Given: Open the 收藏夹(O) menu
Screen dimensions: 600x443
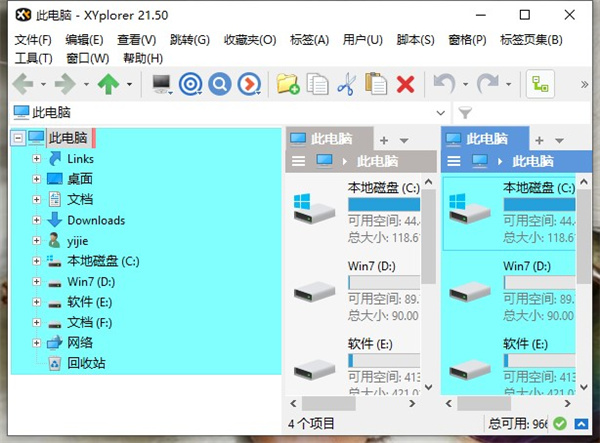Looking at the screenshot, I should point(249,40).
